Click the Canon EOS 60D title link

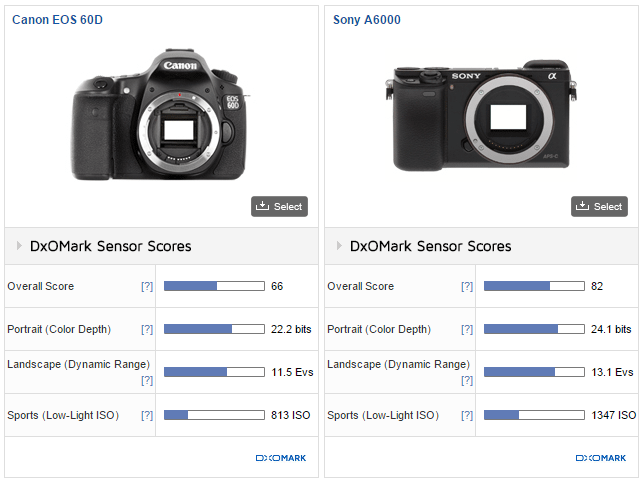click(57, 19)
